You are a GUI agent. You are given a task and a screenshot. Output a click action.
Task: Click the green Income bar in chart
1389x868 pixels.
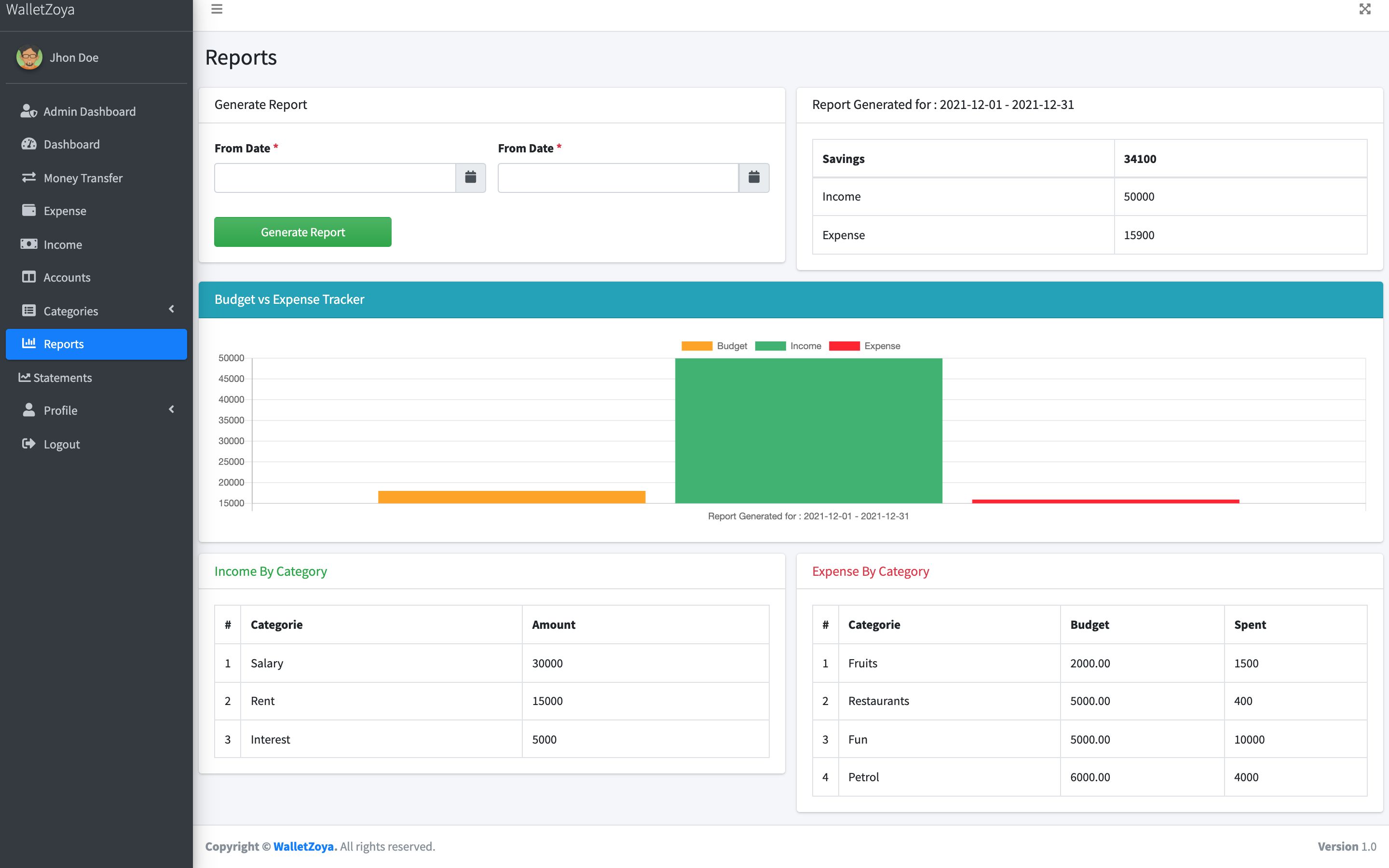808,431
